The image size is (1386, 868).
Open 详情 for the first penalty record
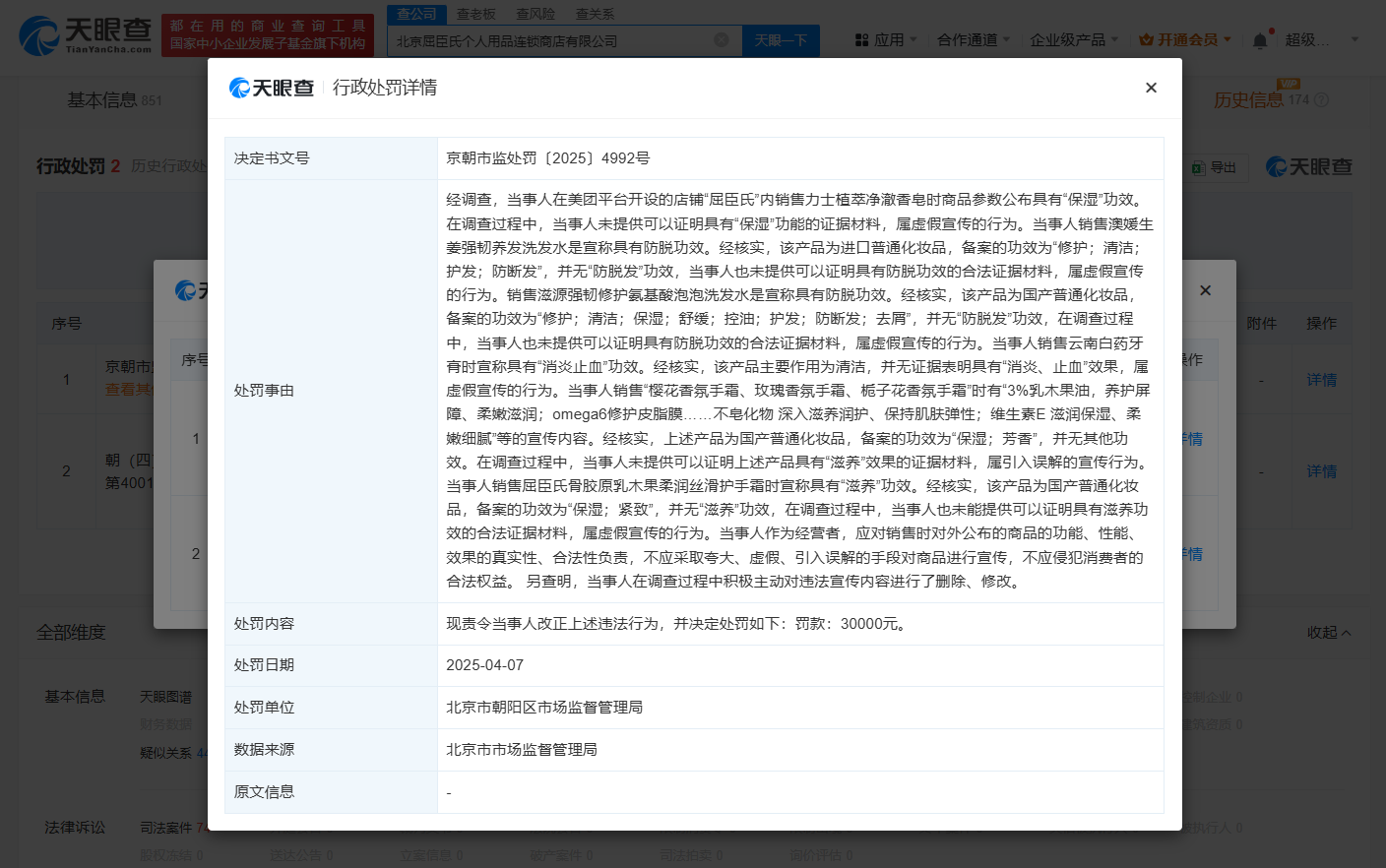(1320, 379)
